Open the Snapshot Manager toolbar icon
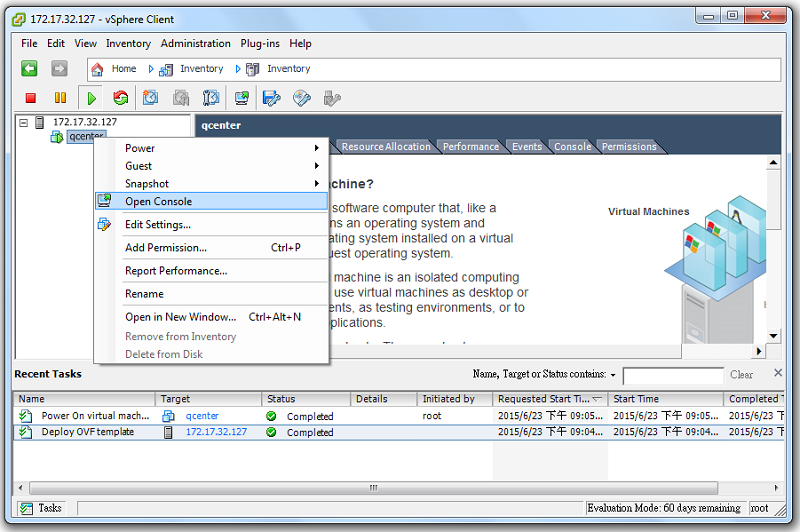 (x=211, y=98)
